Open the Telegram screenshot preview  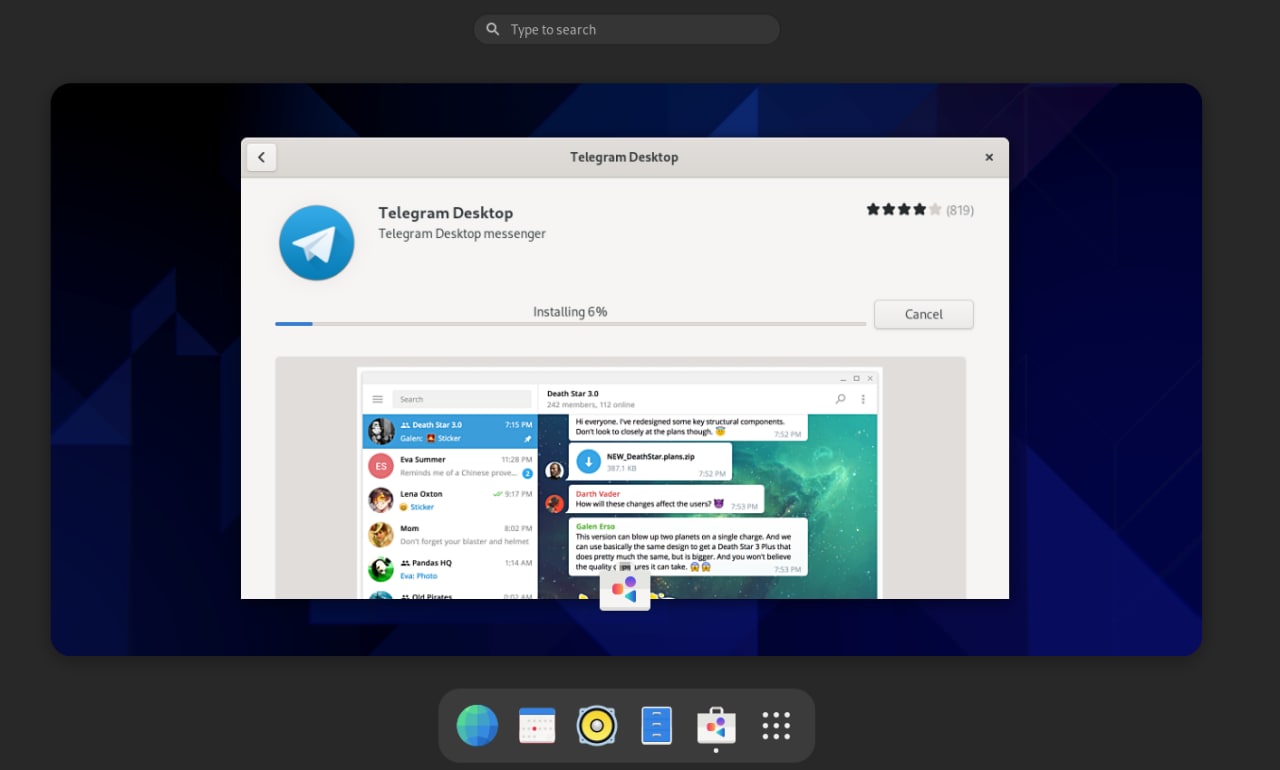[620, 478]
